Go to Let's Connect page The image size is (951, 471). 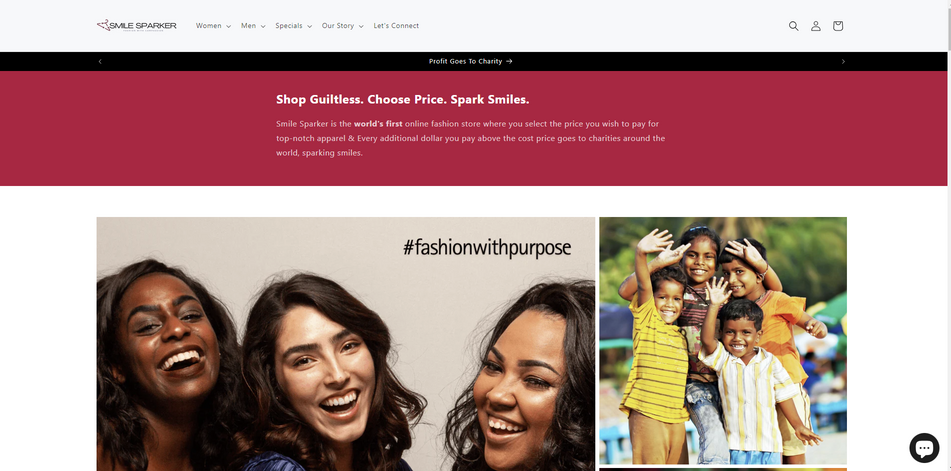tap(396, 25)
